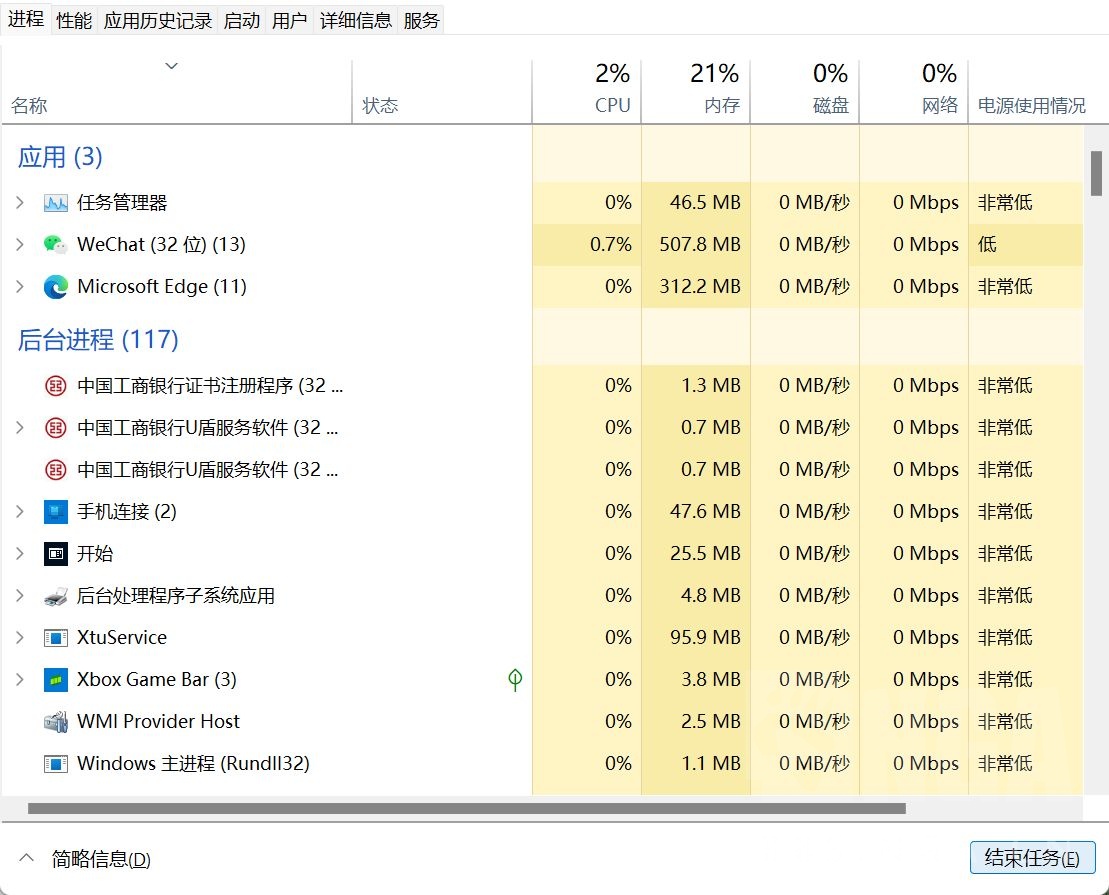Sort processes by 磁盘 column header

[x=805, y=92]
